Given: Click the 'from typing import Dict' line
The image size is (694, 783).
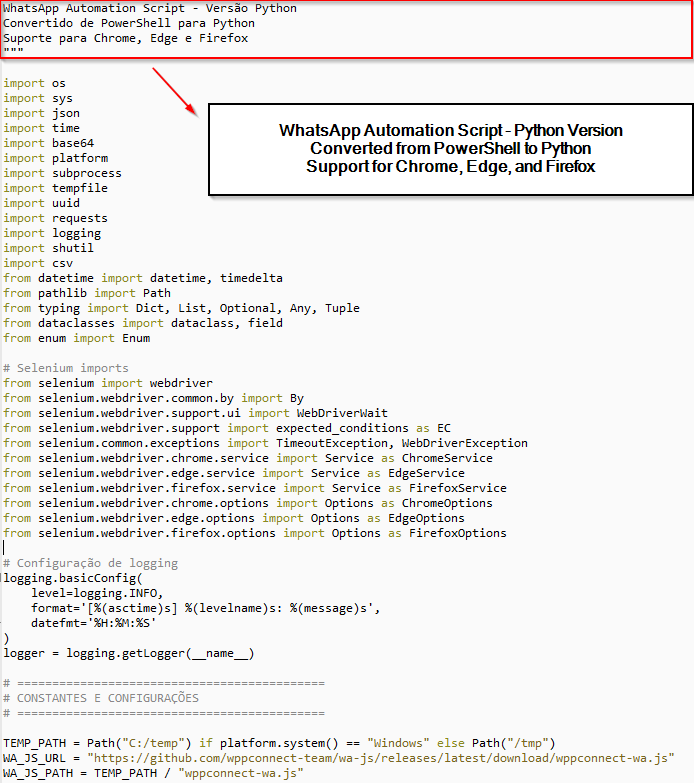Looking at the screenshot, I should pyautogui.click(x=181, y=308).
